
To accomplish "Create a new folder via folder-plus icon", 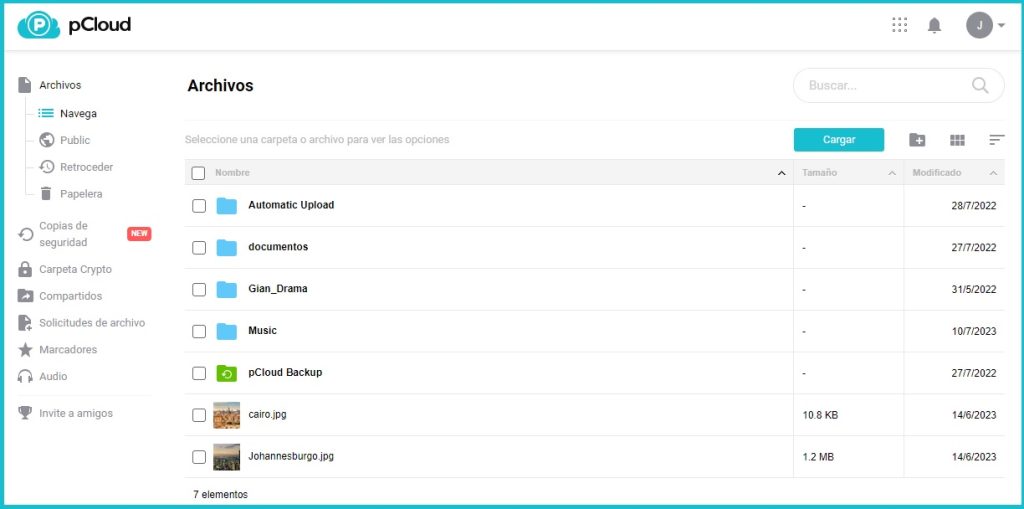I will [x=917, y=140].
